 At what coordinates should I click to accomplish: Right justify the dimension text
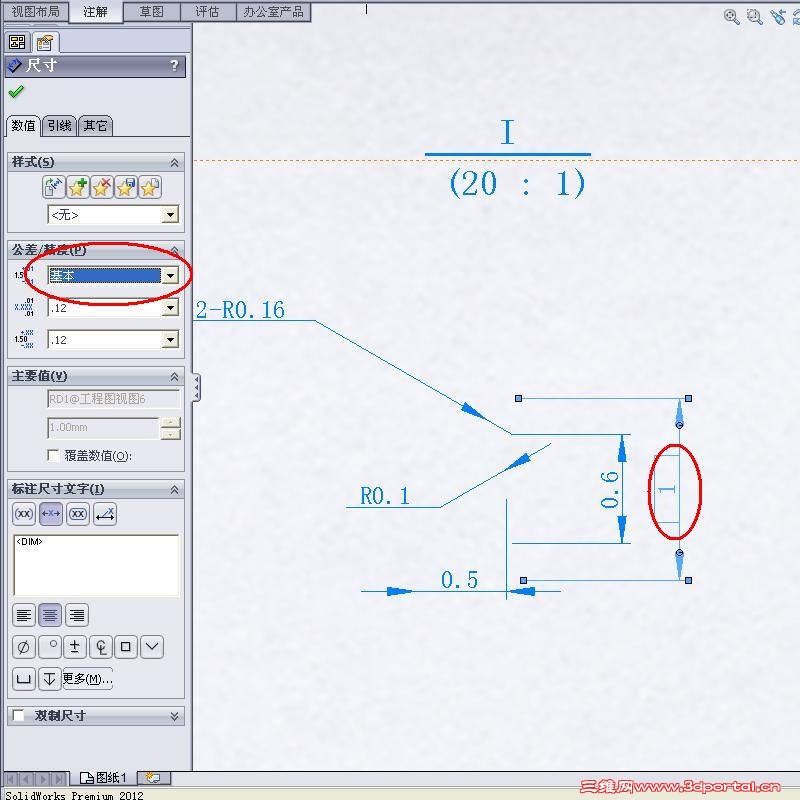pos(77,615)
